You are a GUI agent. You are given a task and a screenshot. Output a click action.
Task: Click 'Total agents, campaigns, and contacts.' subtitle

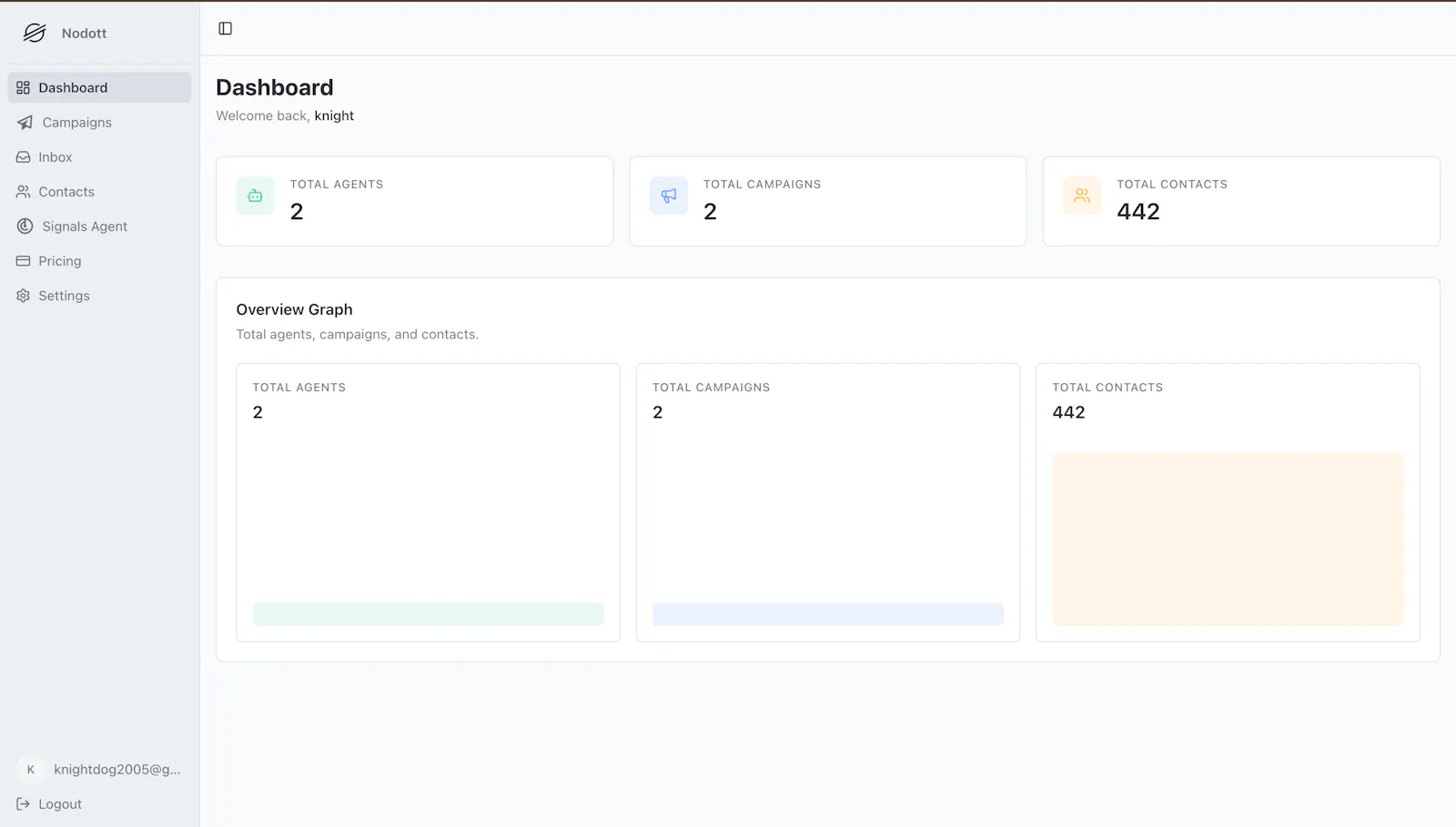358,334
